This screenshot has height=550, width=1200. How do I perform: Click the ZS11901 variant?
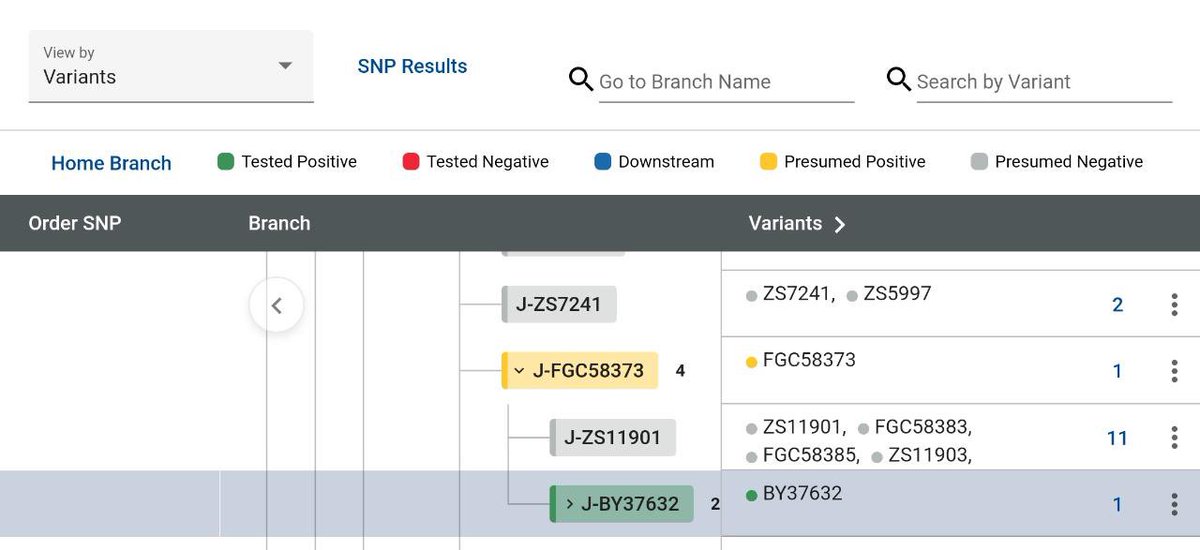[x=801, y=427]
